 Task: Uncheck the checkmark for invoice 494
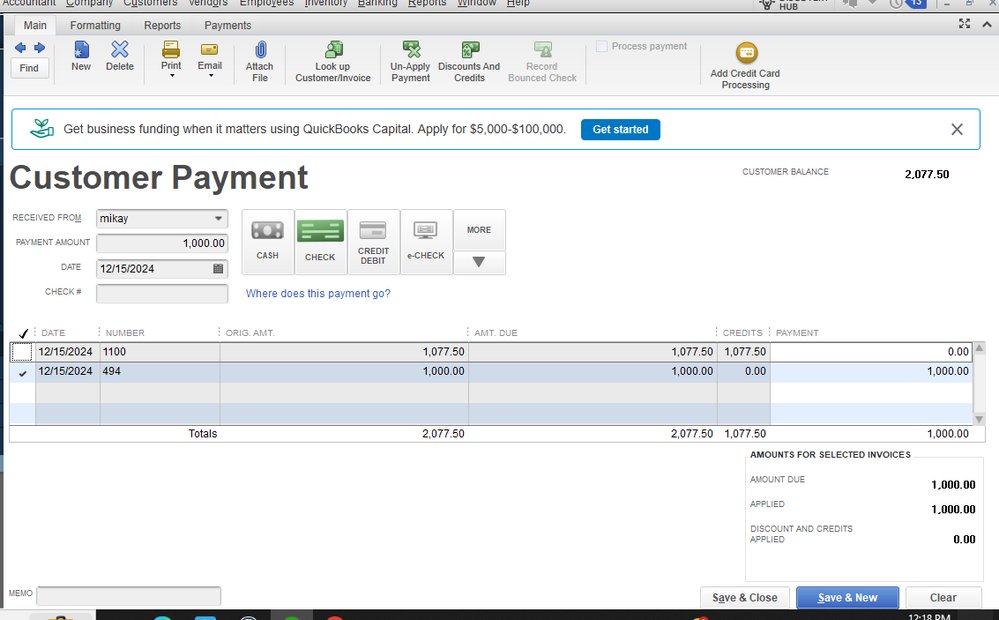pyautogui.click(x=23, y=373)
